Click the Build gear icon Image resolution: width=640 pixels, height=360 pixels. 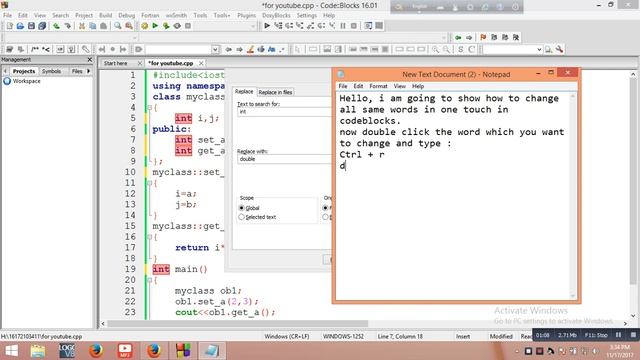[x=144, y=26]
